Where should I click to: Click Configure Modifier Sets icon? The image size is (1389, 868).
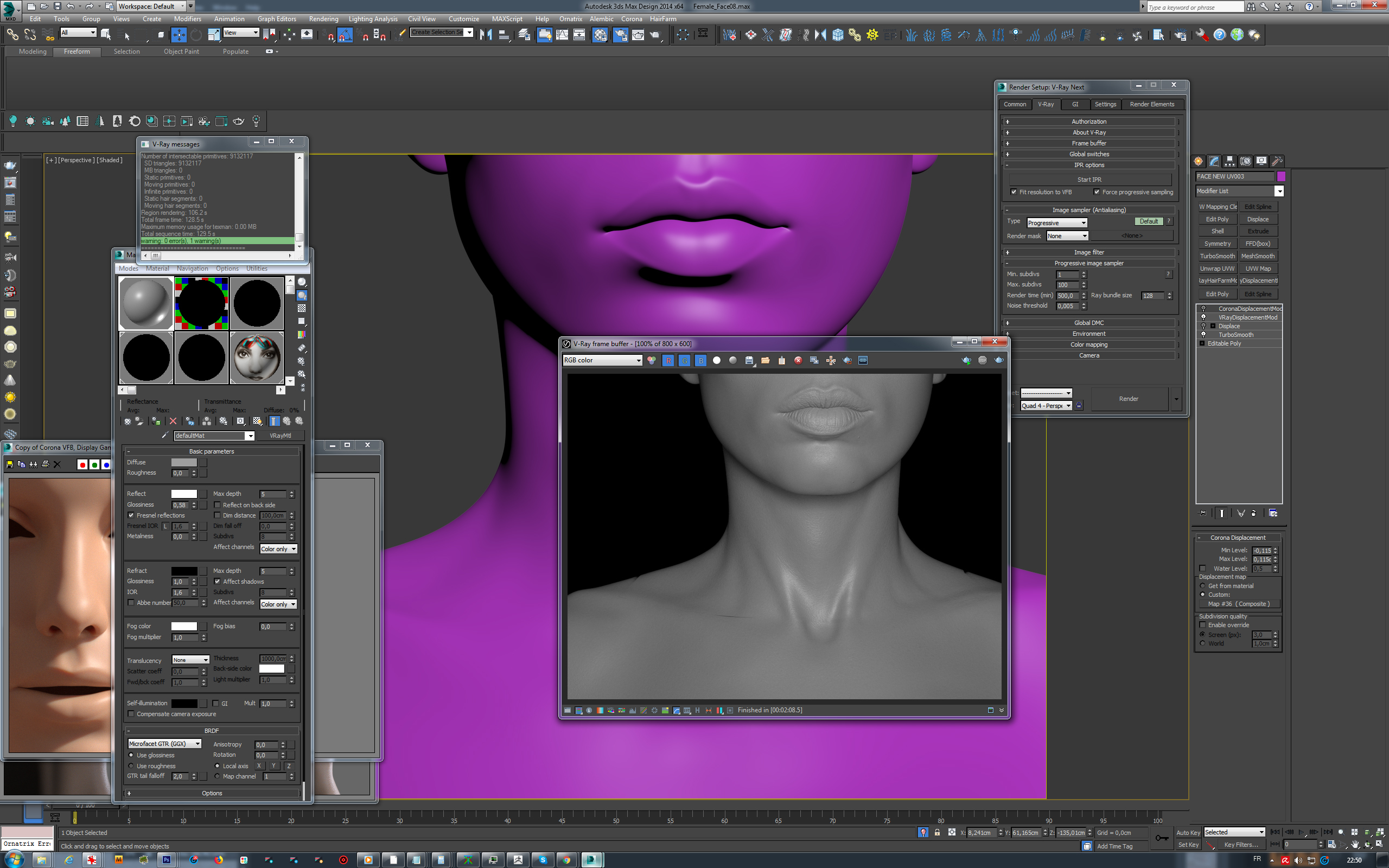[1272, 513]
